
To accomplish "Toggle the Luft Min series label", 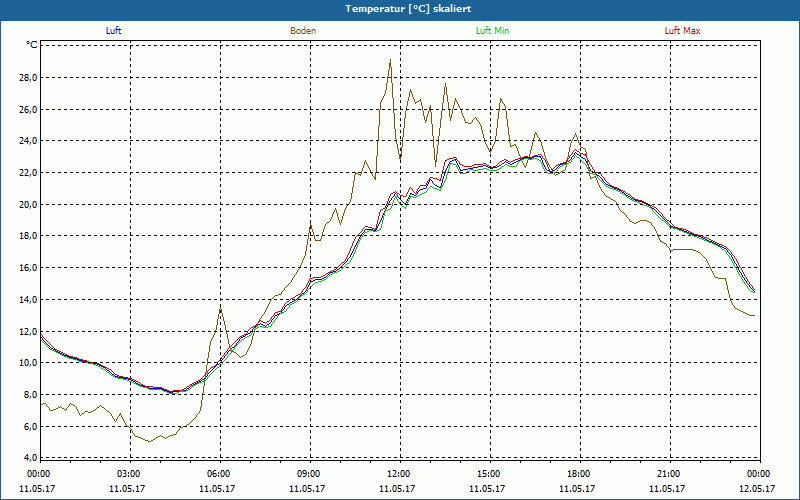I will click(x=492, y=31).
